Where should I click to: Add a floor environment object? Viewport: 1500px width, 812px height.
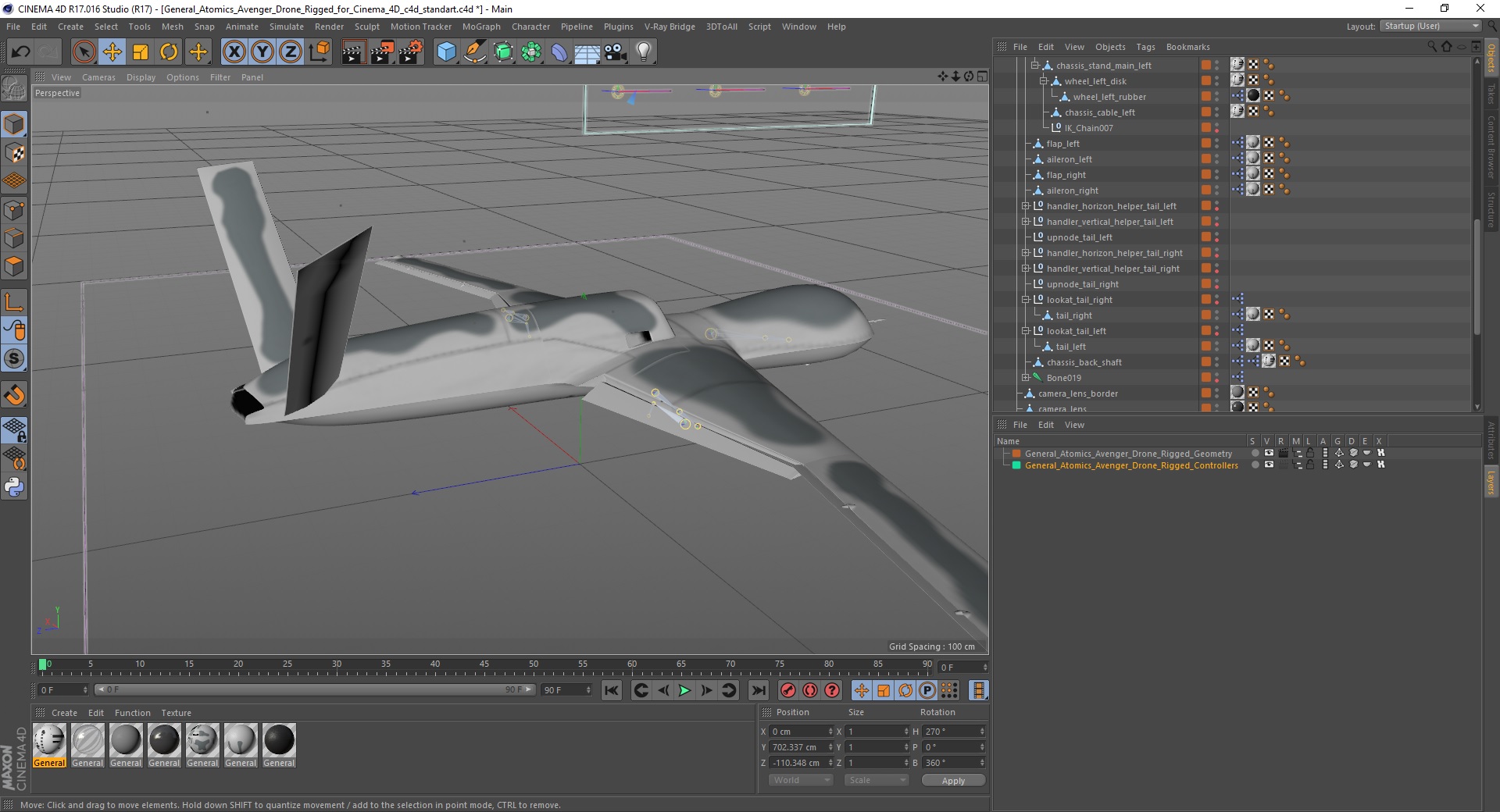(587, 52)
